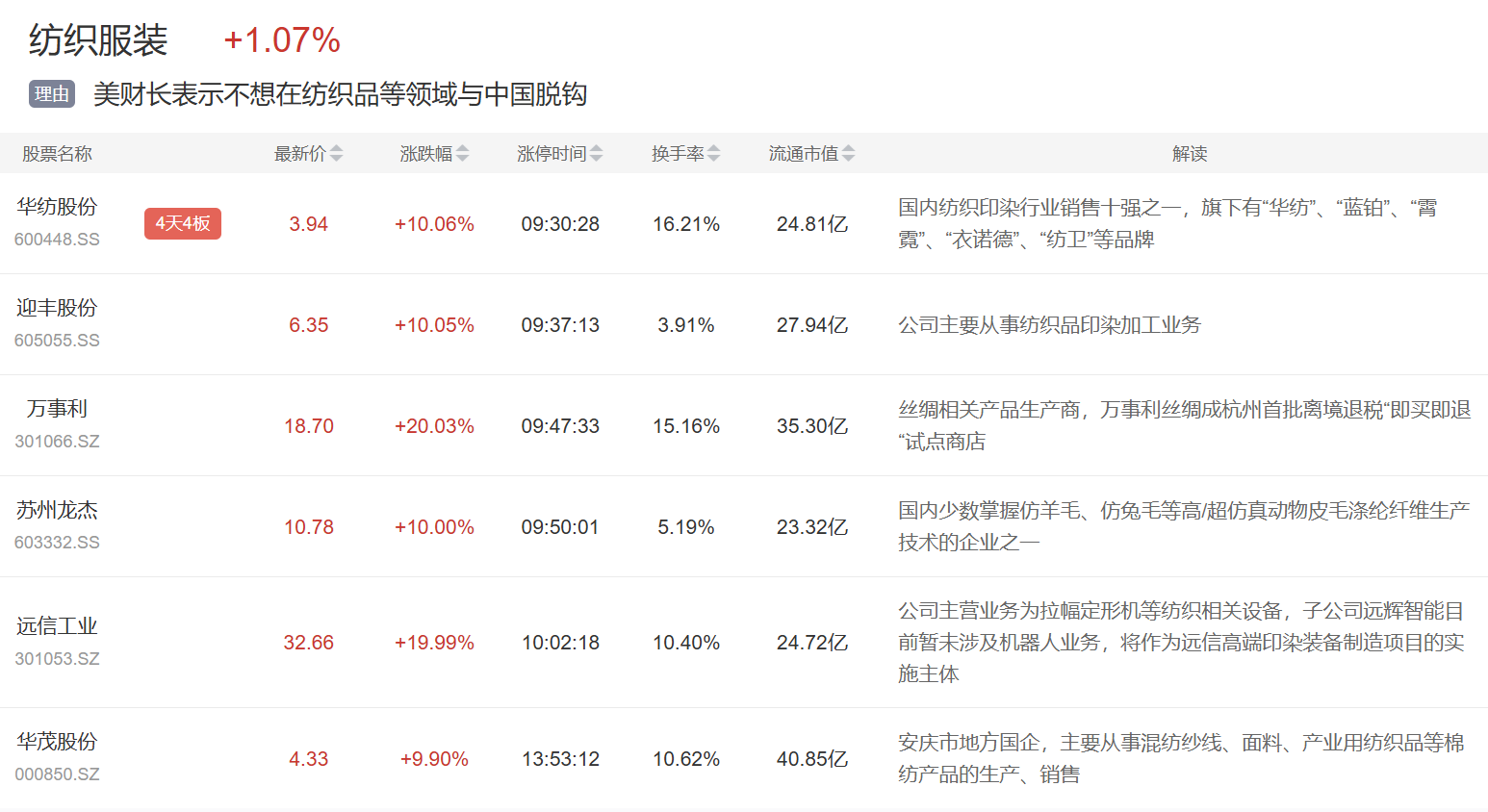This screenshot has height=812, width=1488.
Task: Sort by 流通市值 column sort icon
Action: [848, 154]
